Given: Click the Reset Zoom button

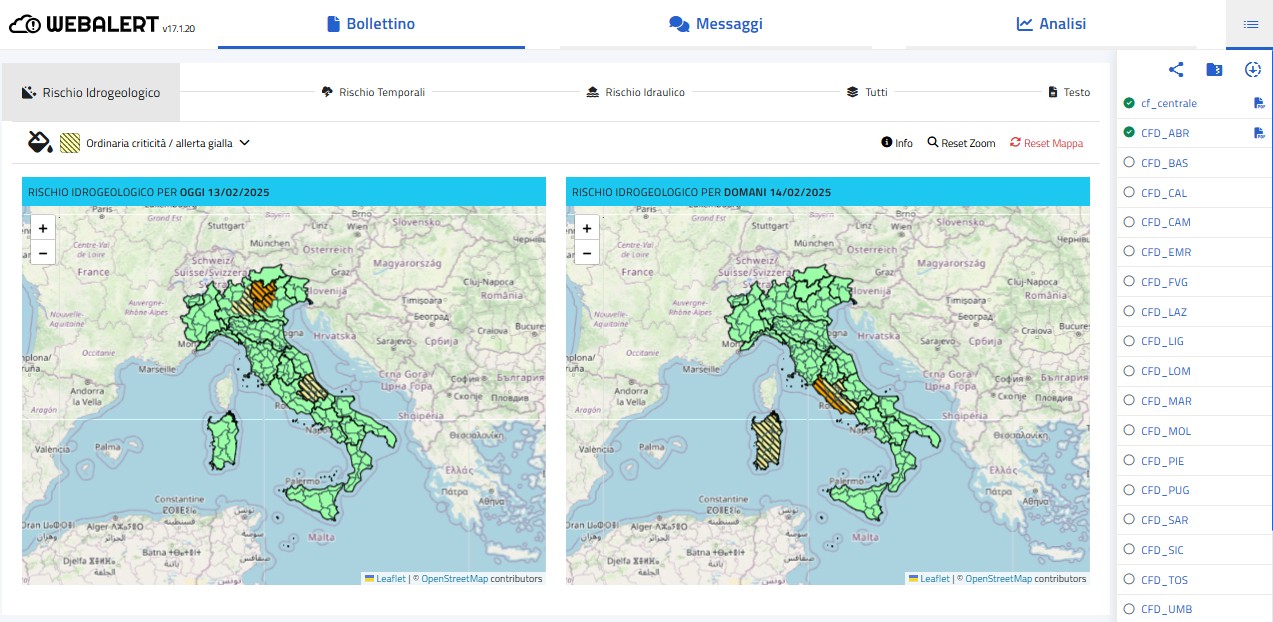Looking at the screenshot, I should pos(961,143).
